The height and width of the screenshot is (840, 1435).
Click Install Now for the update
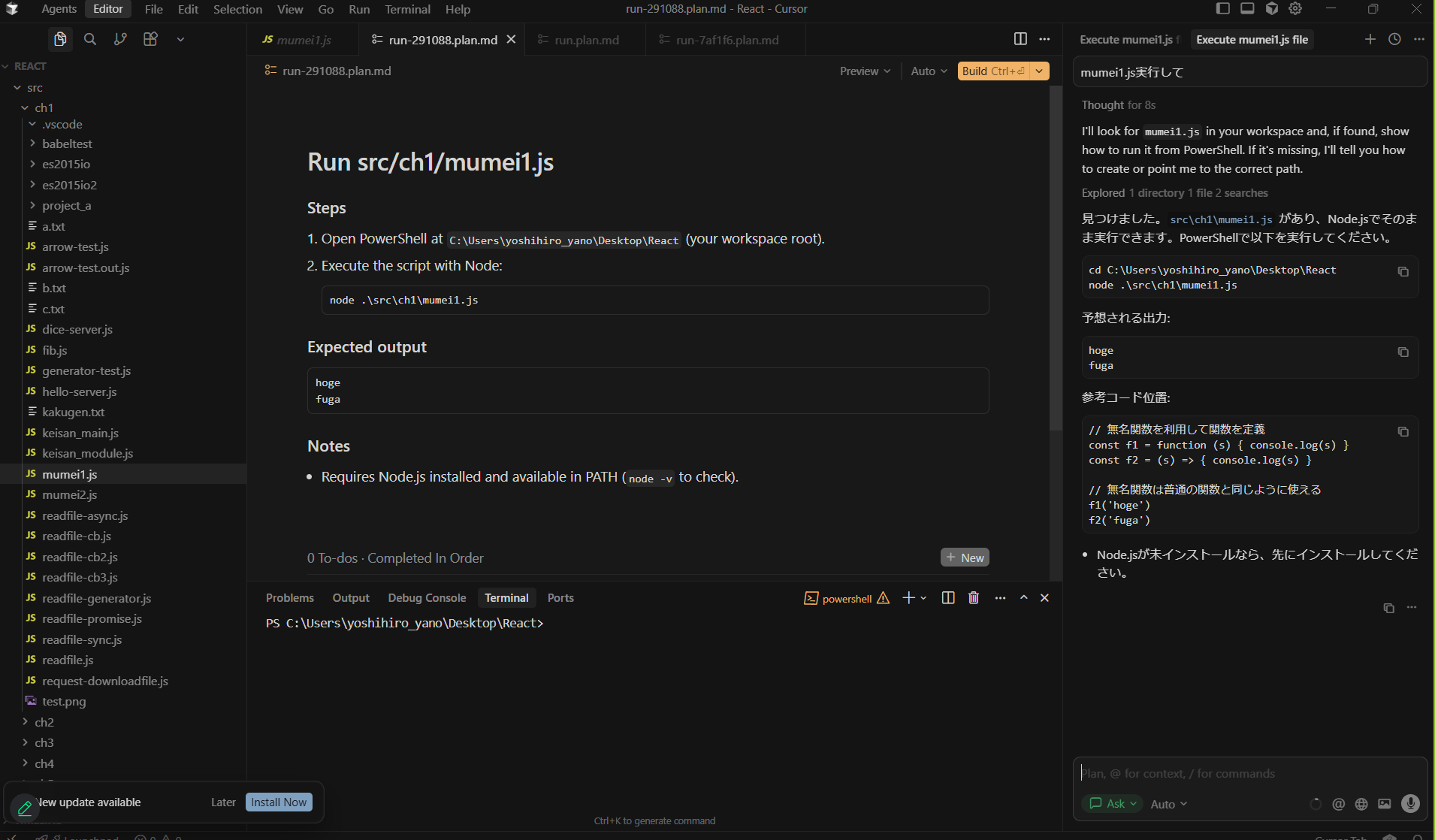coord(279,802)
